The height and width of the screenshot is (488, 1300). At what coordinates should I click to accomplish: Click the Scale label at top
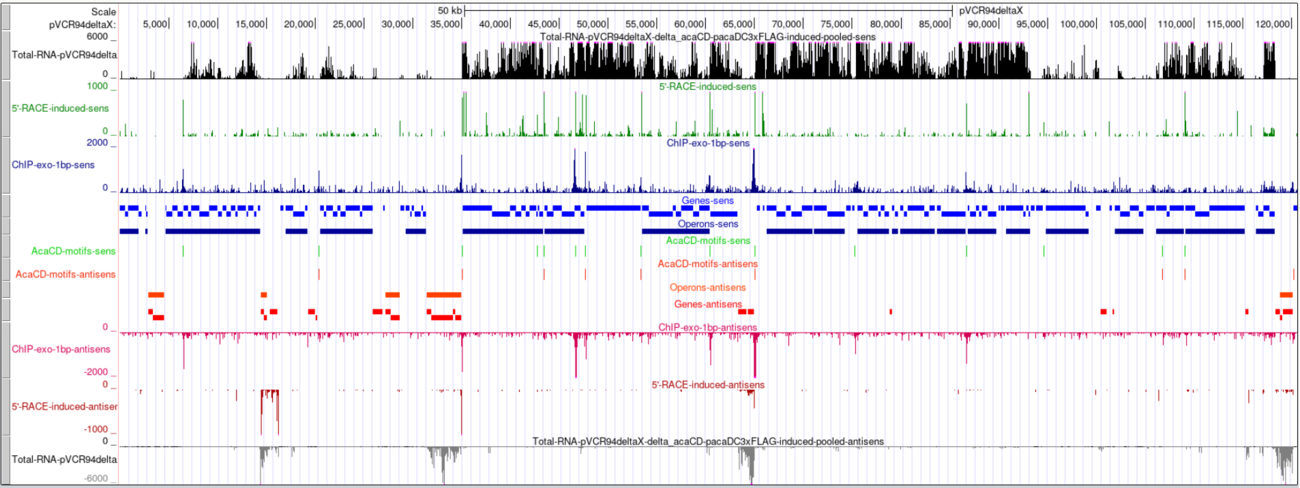[x=103, y=10]
